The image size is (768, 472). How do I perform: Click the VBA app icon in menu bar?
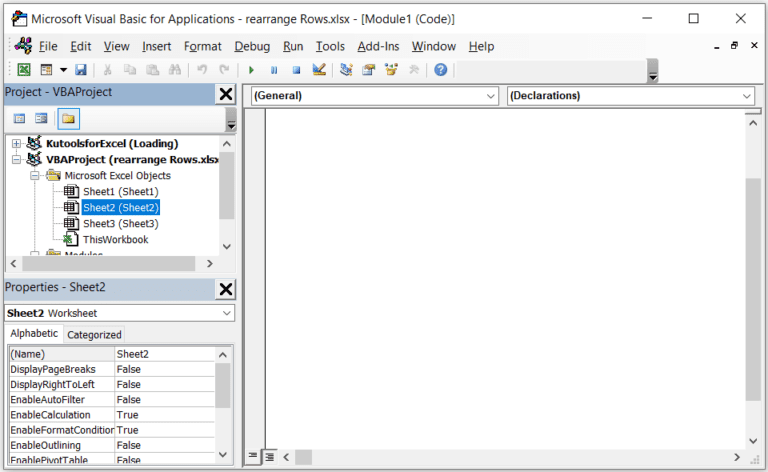(24, 46)
